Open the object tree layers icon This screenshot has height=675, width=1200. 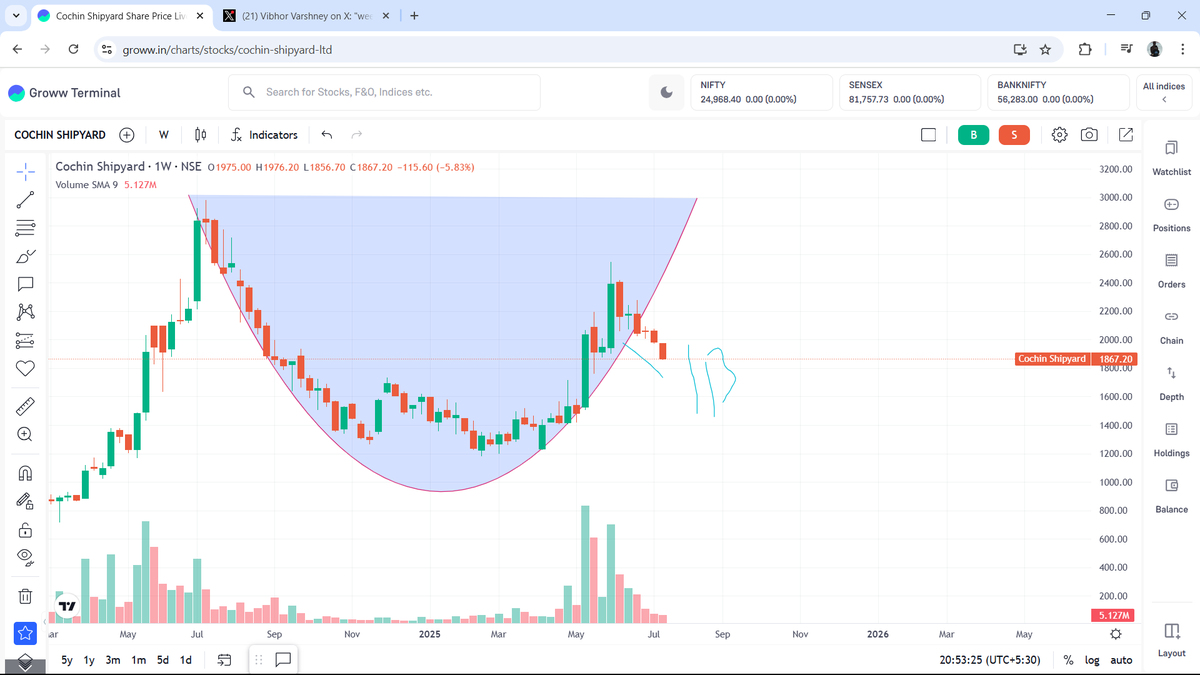26,664
